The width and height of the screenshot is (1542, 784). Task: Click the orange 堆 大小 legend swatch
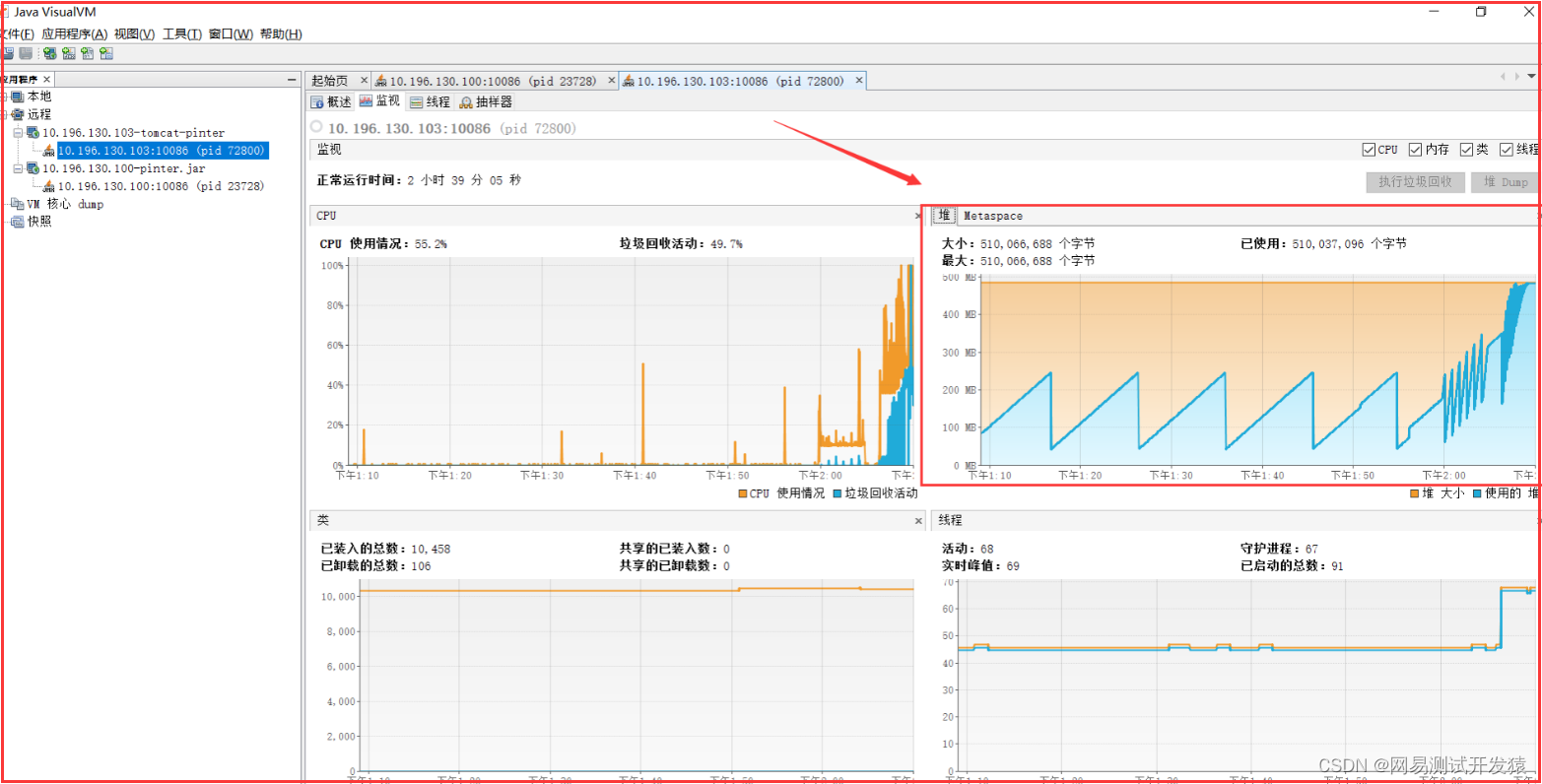coord(1415,493)
